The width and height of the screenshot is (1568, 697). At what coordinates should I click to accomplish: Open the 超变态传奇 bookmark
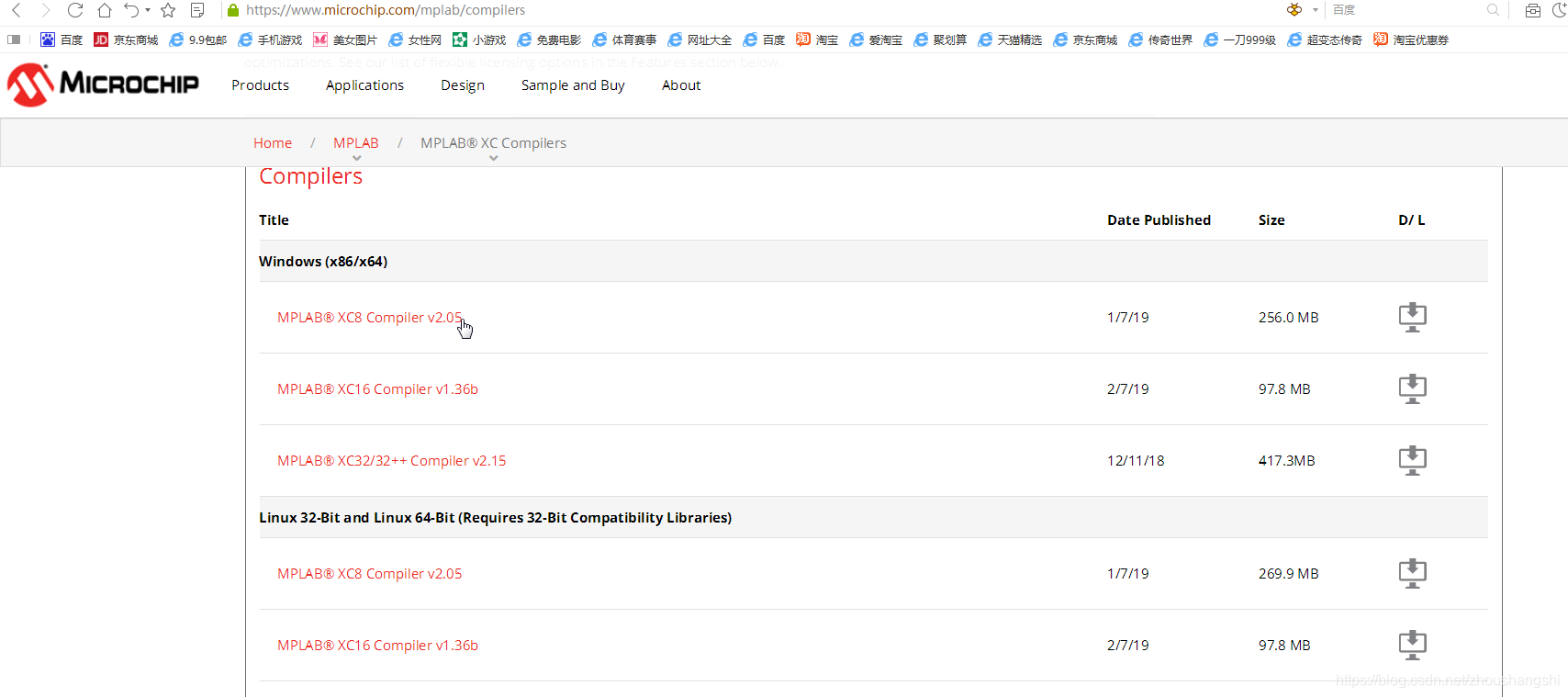click(x=1325, y=39)
